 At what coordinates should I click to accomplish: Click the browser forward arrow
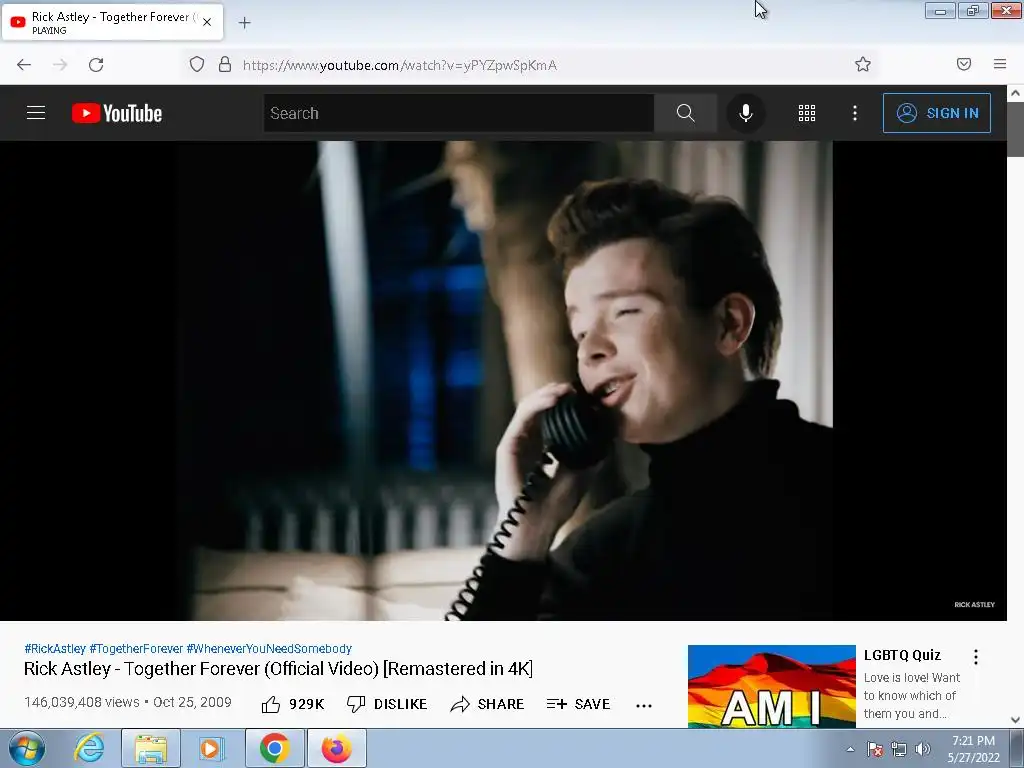click(60, 65)
